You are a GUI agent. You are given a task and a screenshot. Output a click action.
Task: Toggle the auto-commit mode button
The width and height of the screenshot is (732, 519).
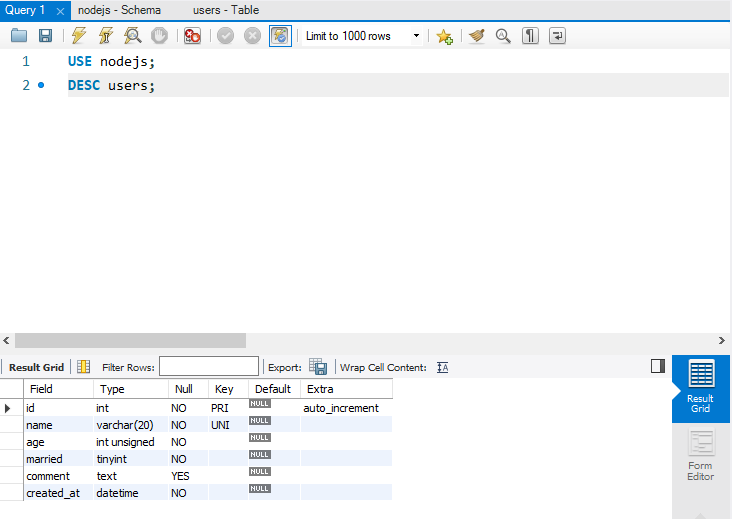point(280,35)
